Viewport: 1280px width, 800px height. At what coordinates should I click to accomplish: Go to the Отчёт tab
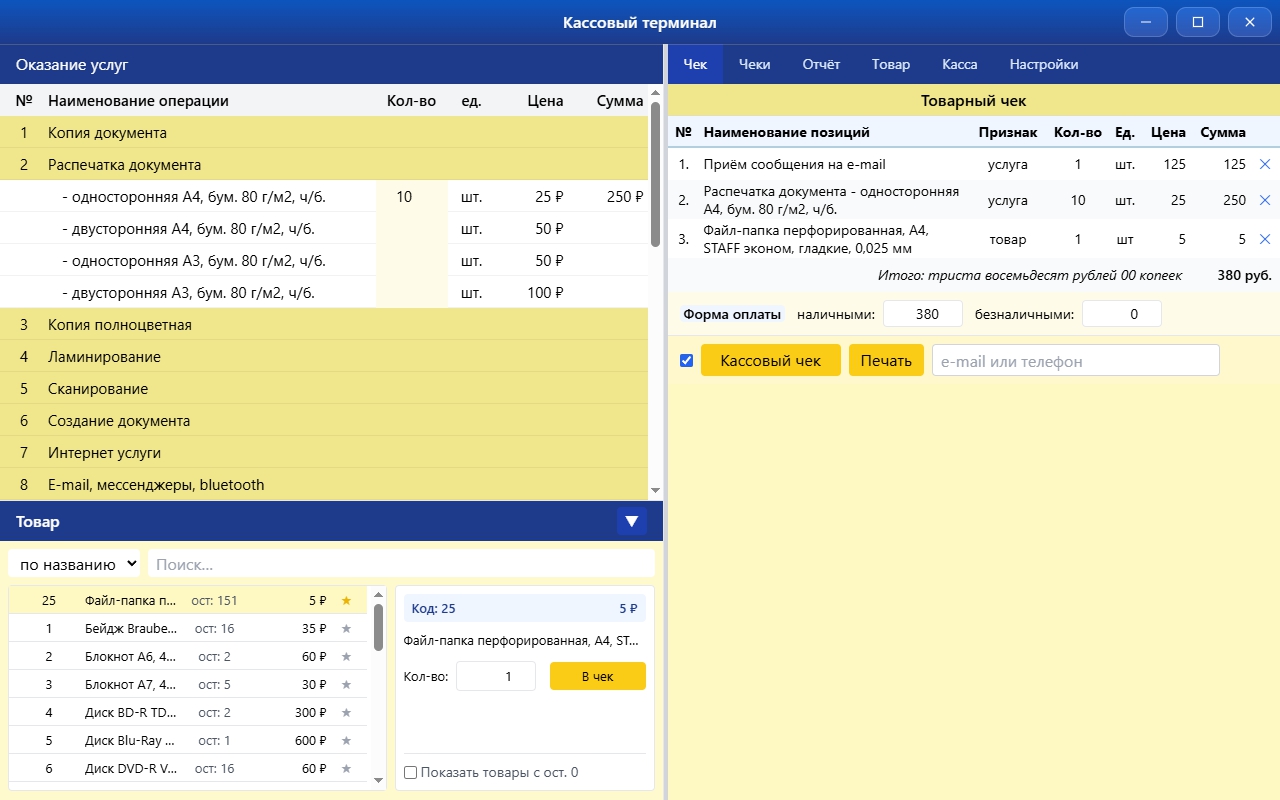pos(821,64)
